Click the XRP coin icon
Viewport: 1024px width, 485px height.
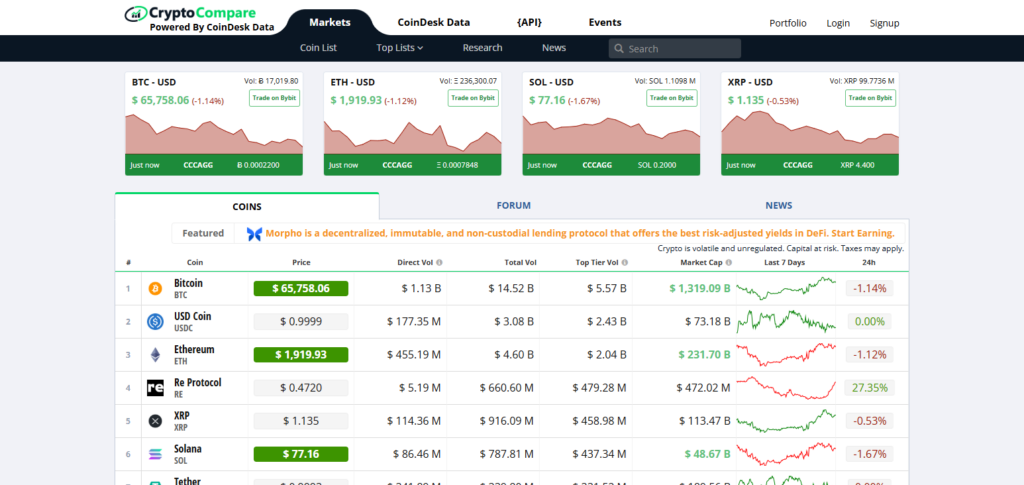(155, 421)
